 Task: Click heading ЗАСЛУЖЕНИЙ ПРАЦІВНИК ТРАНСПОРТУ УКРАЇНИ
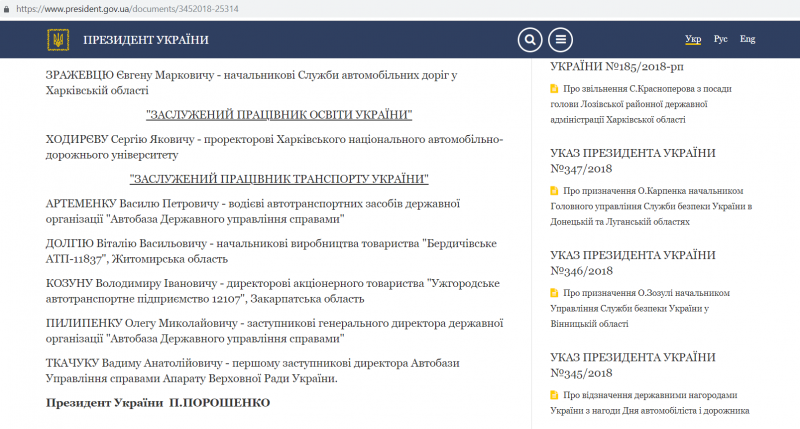coord(279,179)
